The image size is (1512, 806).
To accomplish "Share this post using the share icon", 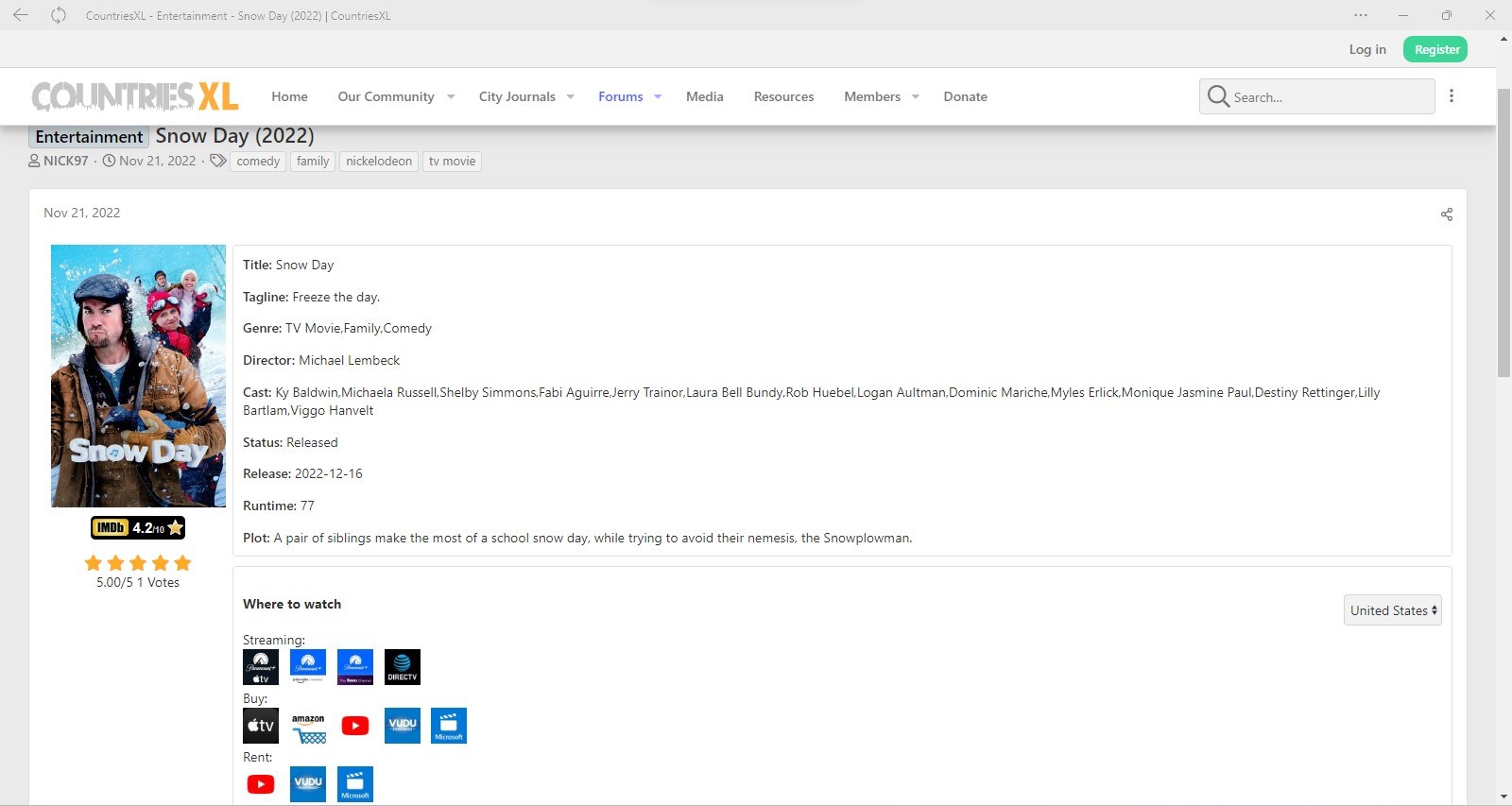I will coord(1446,214).
